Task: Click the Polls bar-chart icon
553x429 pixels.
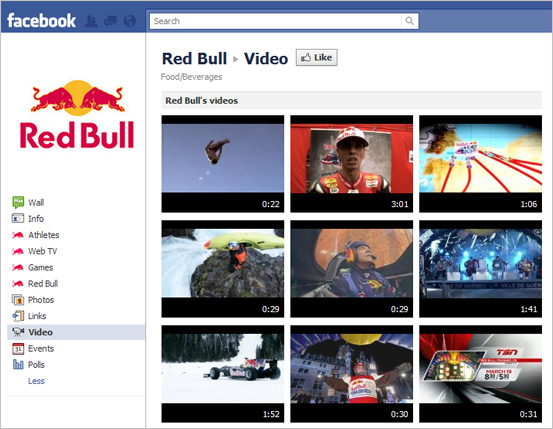Action: tap(18, 364)
